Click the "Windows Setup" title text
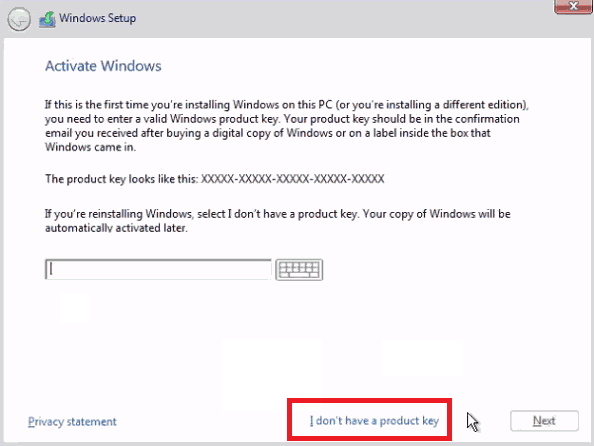594x446 pixels. [97, 18]
